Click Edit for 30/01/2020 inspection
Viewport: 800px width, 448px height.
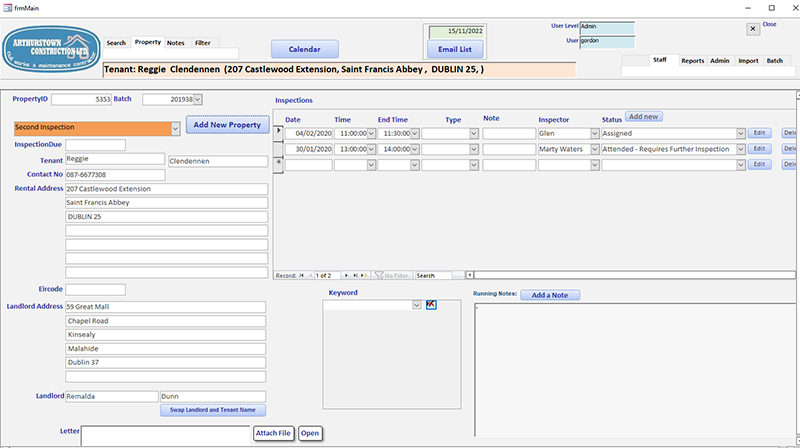tap(759, 149)
